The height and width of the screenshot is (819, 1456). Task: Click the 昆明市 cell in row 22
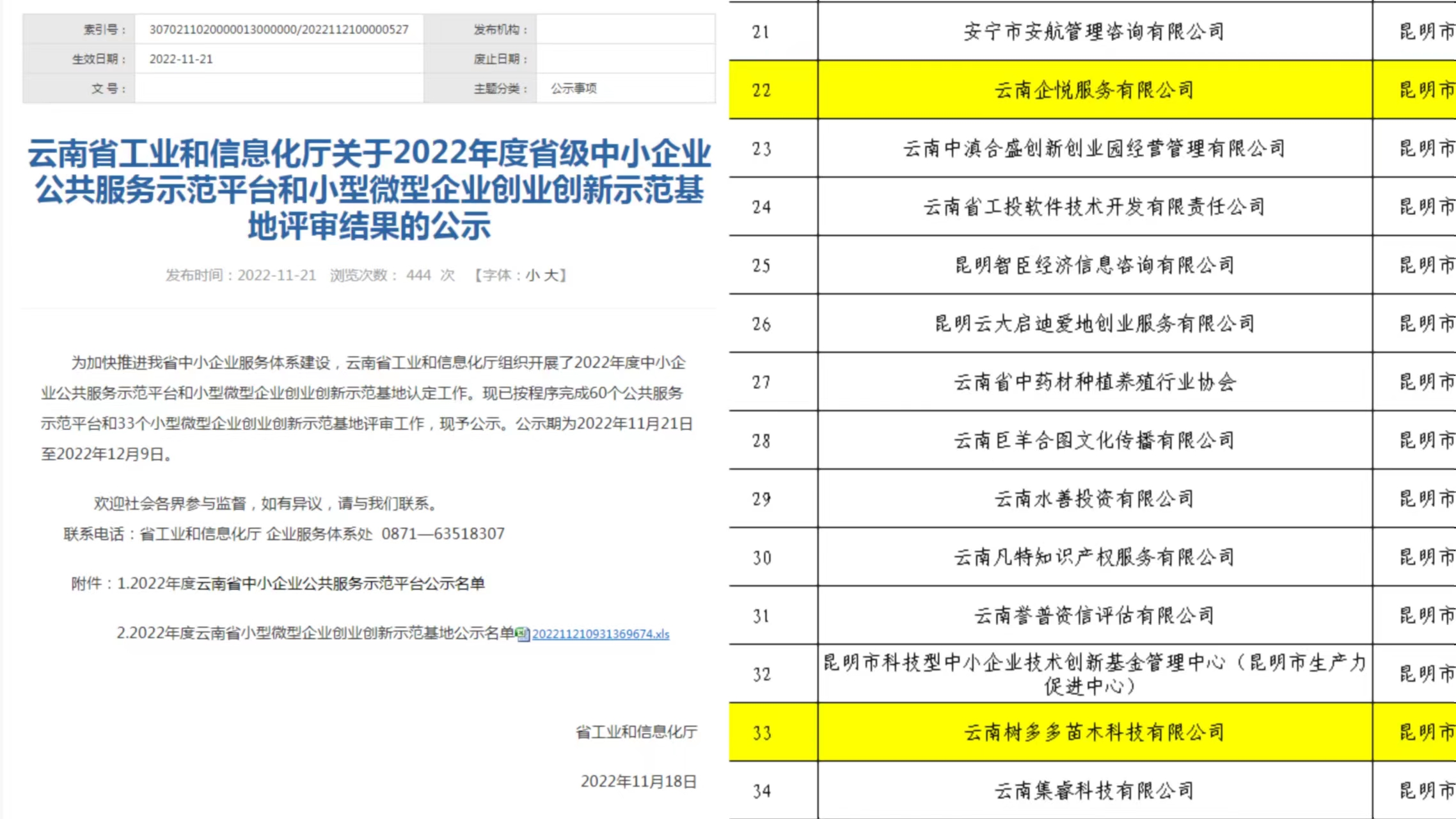pyautogui.click(x=1415, y=90)
